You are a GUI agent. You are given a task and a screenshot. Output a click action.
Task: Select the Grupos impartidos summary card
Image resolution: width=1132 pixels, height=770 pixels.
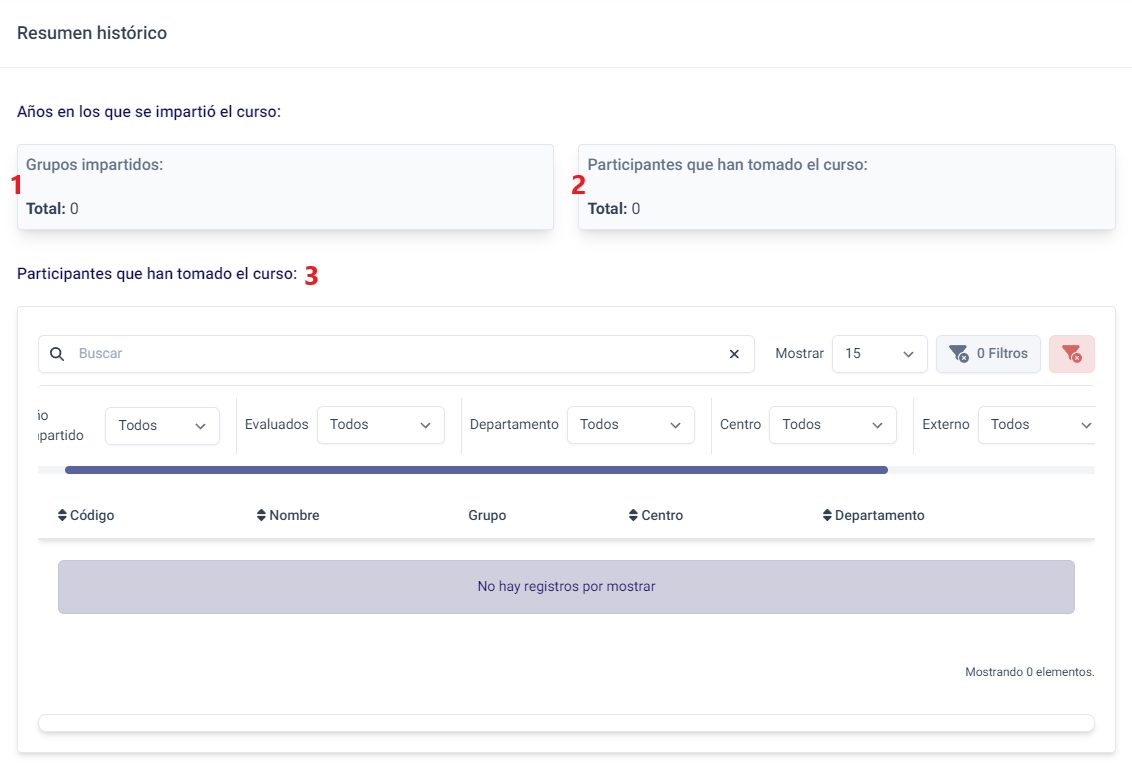point(285,187)
